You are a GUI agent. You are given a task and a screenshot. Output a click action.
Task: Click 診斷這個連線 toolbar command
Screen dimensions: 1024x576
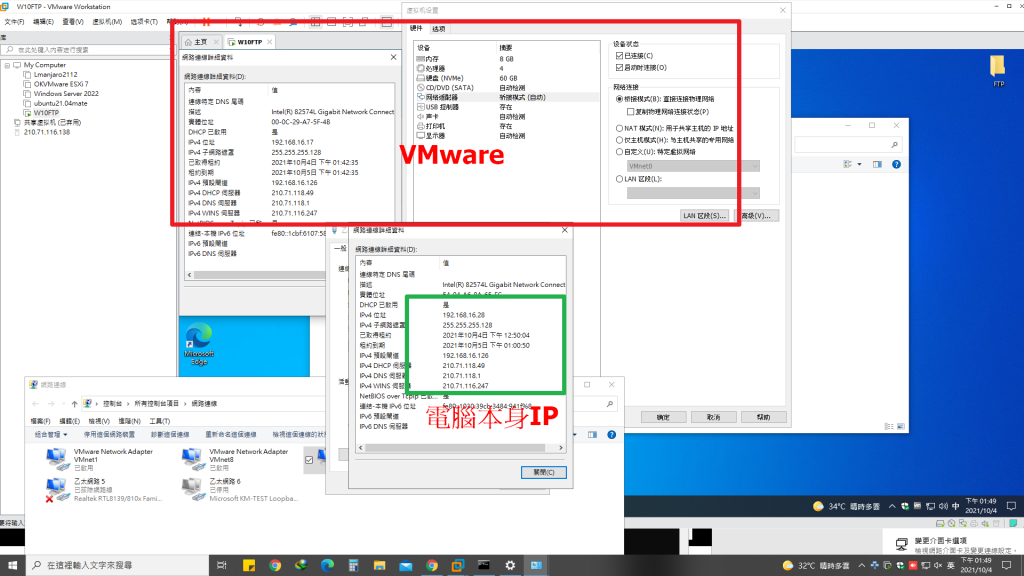pos(170,434)
